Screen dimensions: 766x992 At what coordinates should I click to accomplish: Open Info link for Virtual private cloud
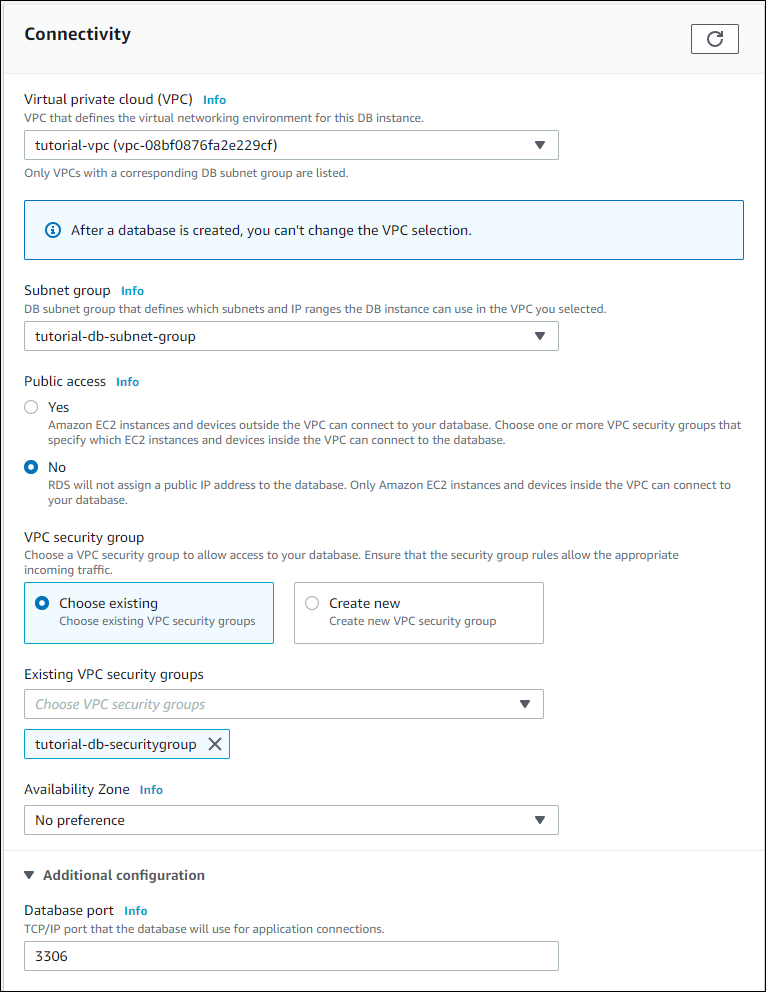click(x=214, y=100)
